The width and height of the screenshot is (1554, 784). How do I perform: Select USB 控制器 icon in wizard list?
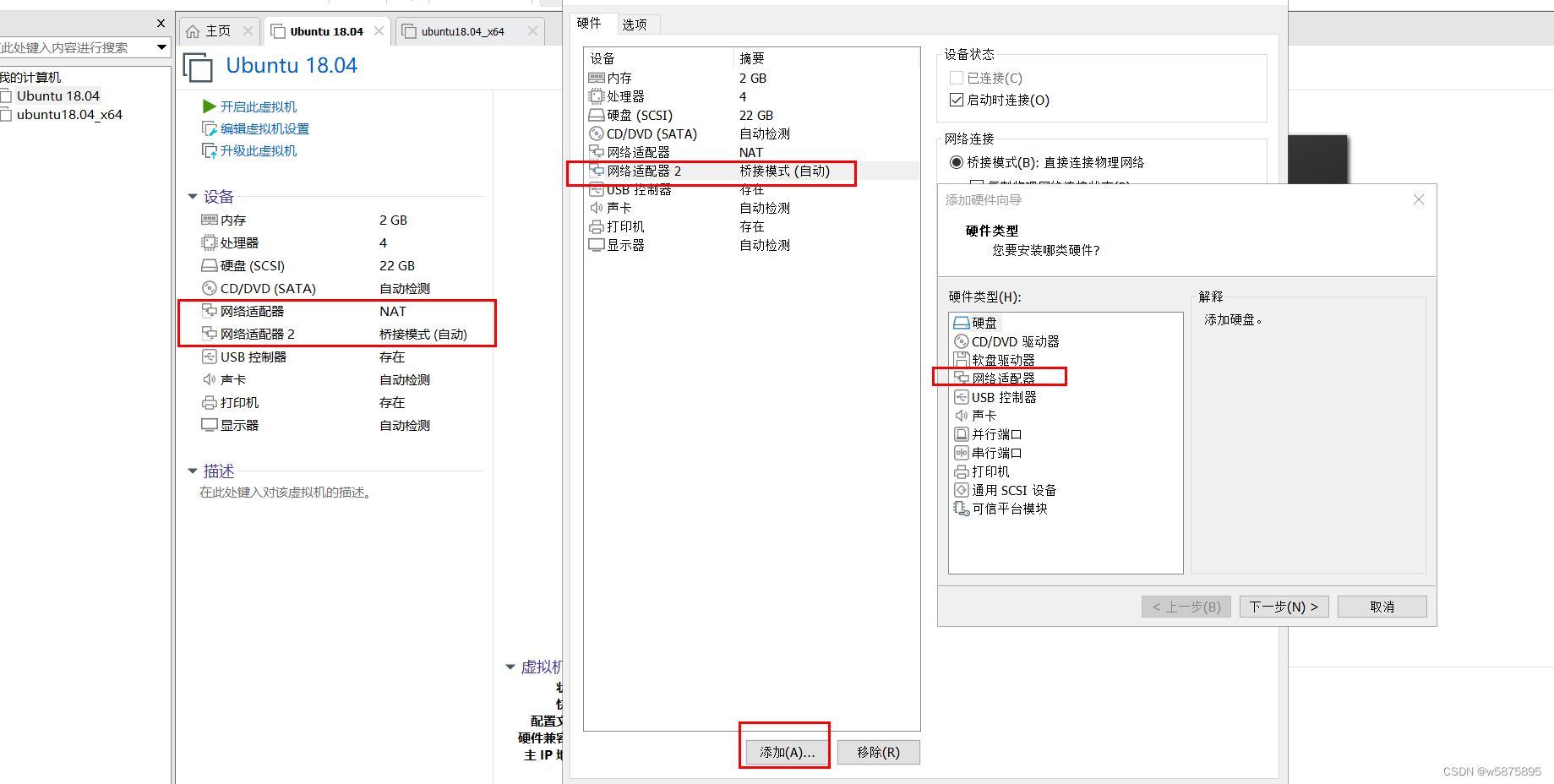[961, 397]
